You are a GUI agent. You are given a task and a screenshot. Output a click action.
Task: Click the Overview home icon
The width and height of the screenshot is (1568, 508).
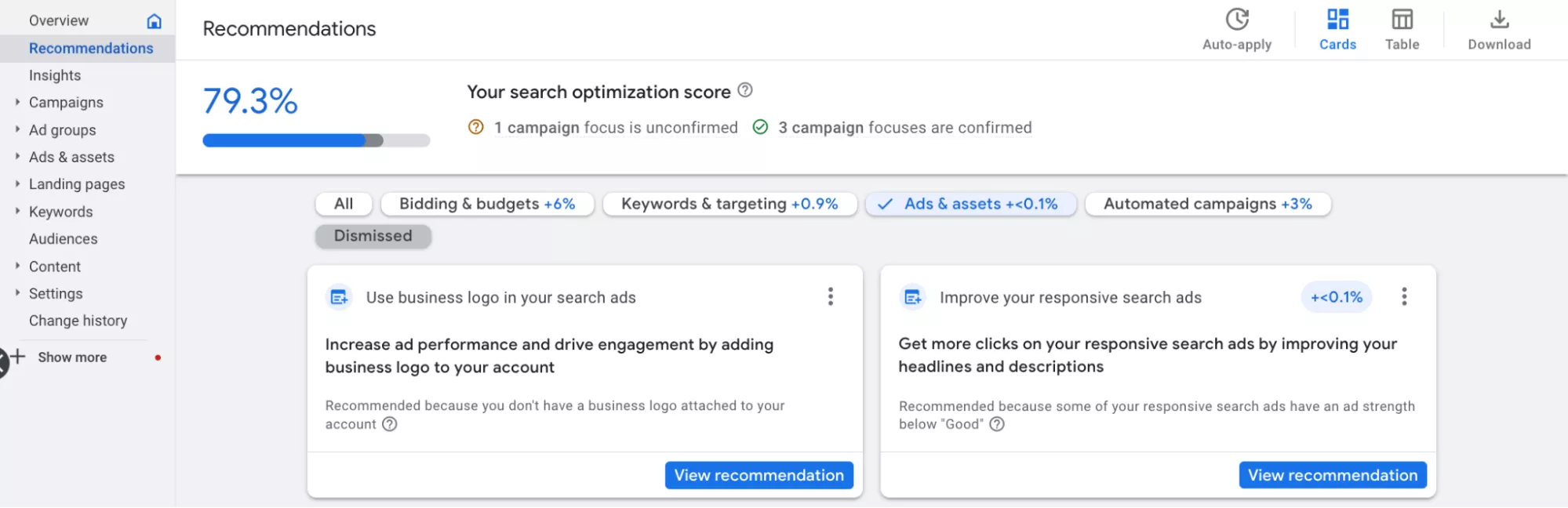pyautogui.click(x=155, y=21)
